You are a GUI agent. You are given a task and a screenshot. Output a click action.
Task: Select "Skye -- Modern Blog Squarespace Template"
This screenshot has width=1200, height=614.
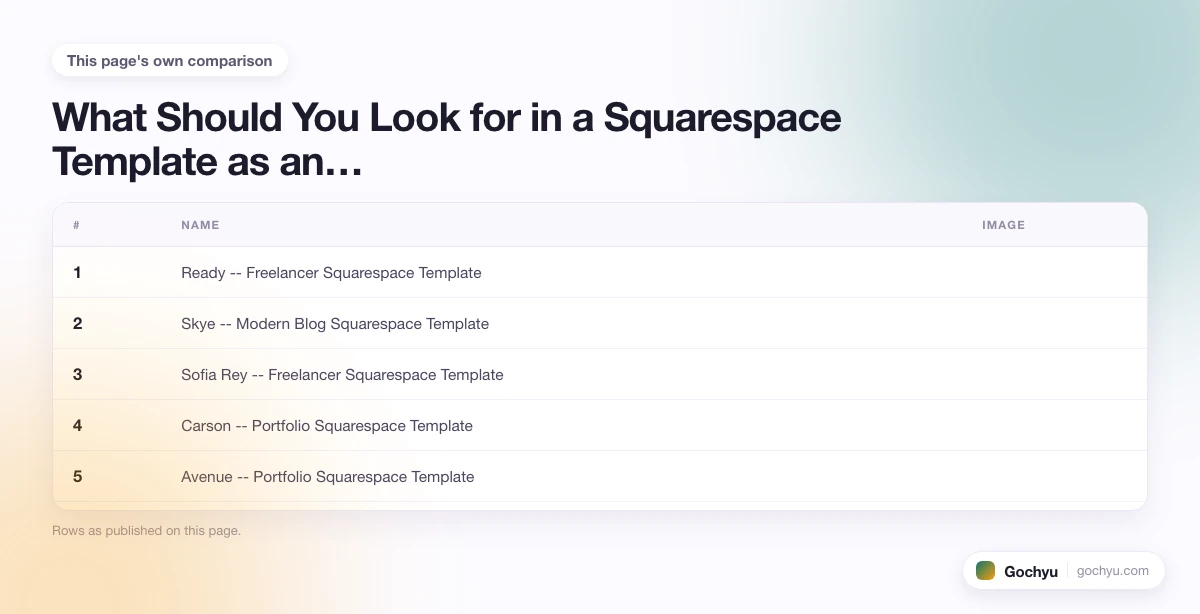(335, 324)
